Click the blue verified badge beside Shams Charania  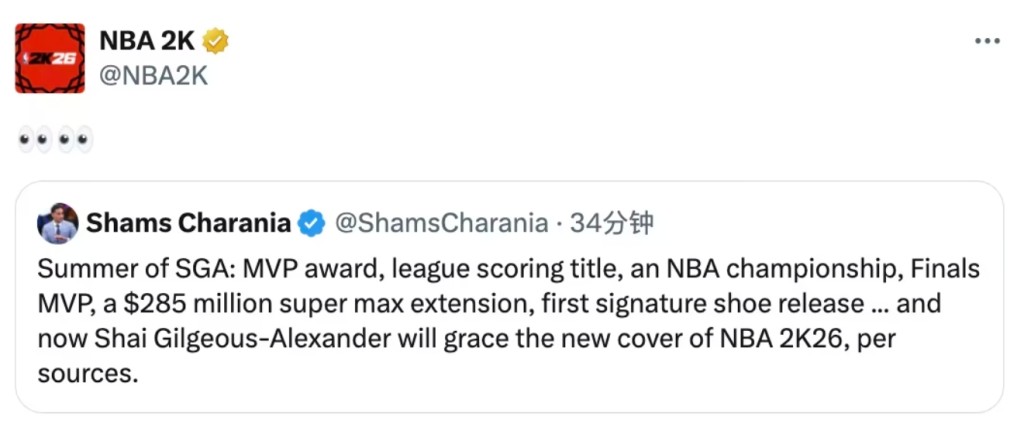tap(312, 223)
